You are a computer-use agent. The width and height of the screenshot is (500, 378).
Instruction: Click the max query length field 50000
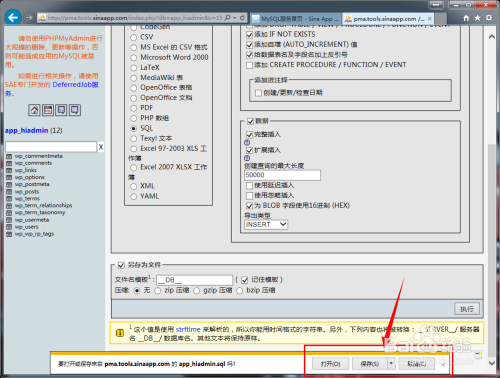click(282, 175)
